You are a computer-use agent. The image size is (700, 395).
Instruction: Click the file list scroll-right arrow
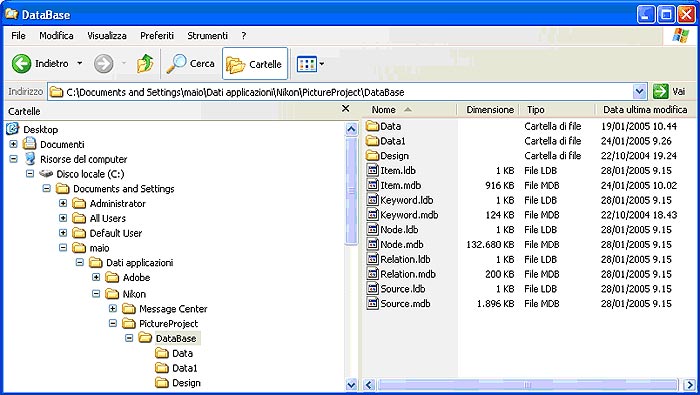coord(690,384)
